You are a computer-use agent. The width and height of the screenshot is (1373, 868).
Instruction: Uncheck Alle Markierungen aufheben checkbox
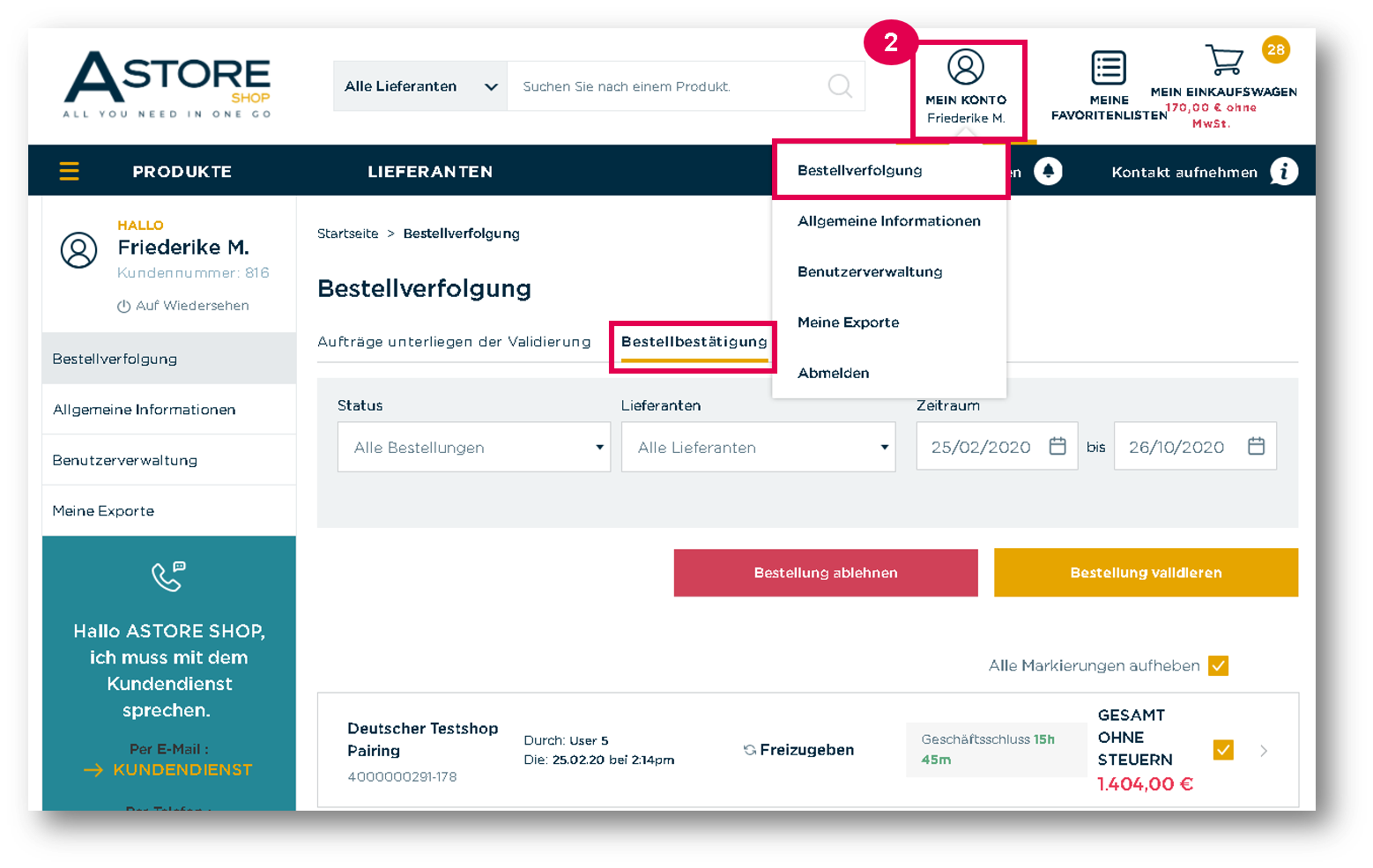[x=1219, y=665]
